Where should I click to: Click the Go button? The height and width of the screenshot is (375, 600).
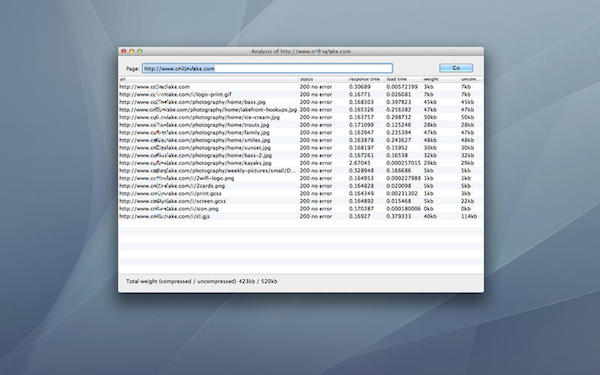pos(456,68)
